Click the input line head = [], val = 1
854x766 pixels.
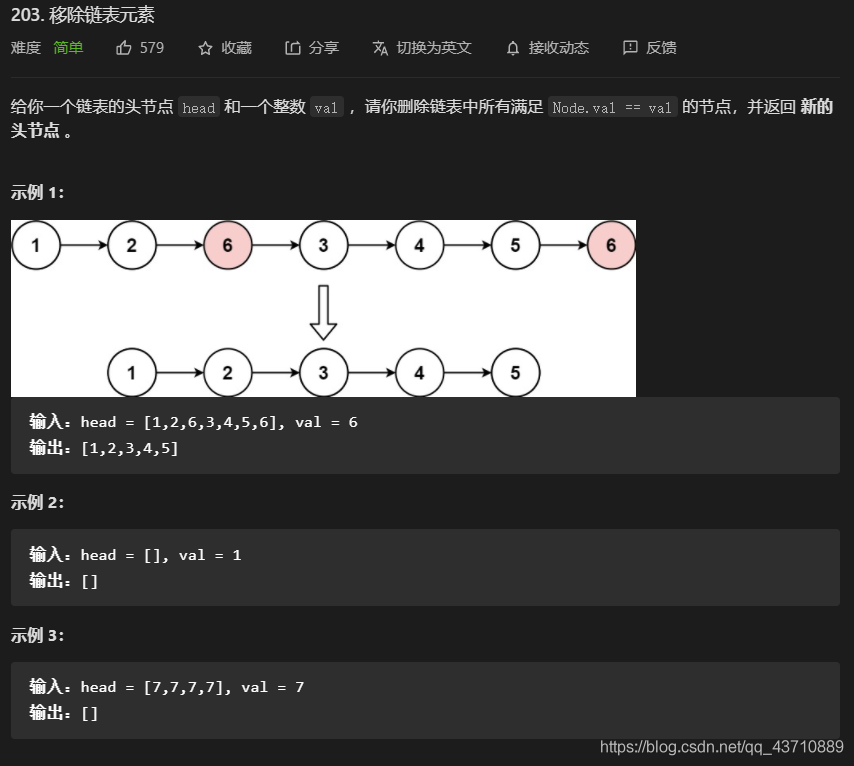pyautogui.click(x=135, y=555)
